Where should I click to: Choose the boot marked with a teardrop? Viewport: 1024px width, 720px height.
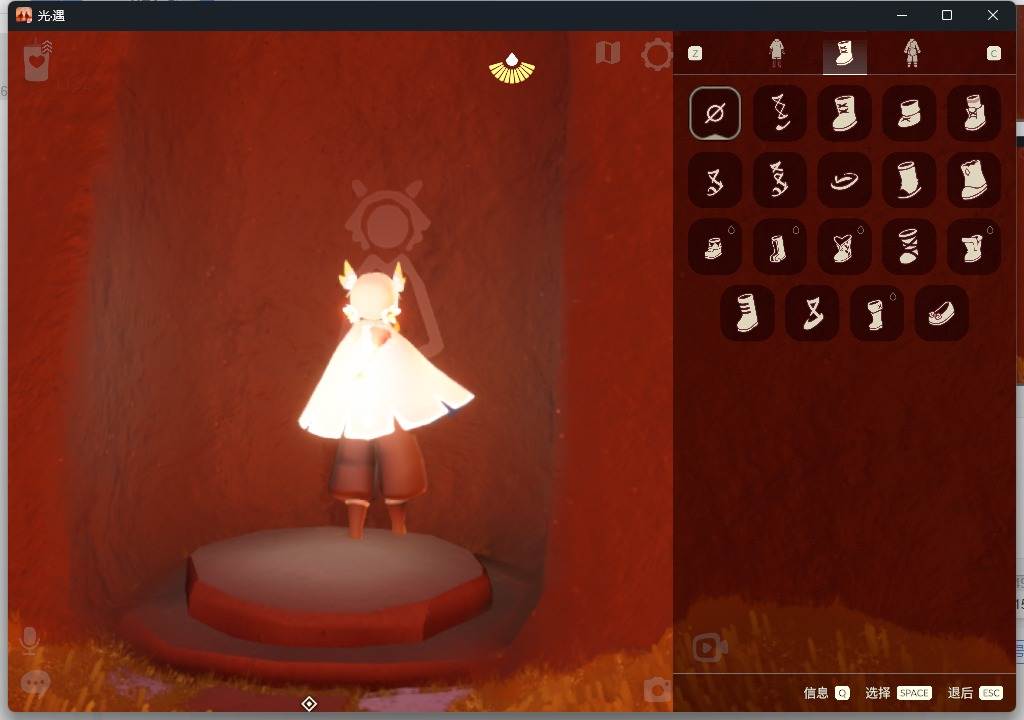(973, 180)
